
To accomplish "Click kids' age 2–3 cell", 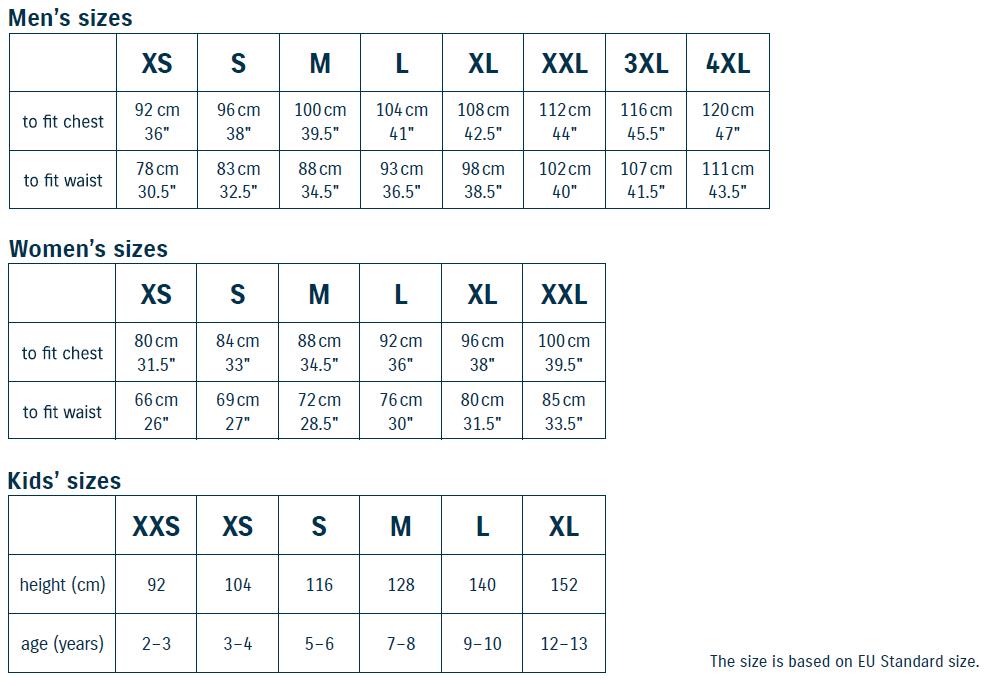I will point(156,643).
